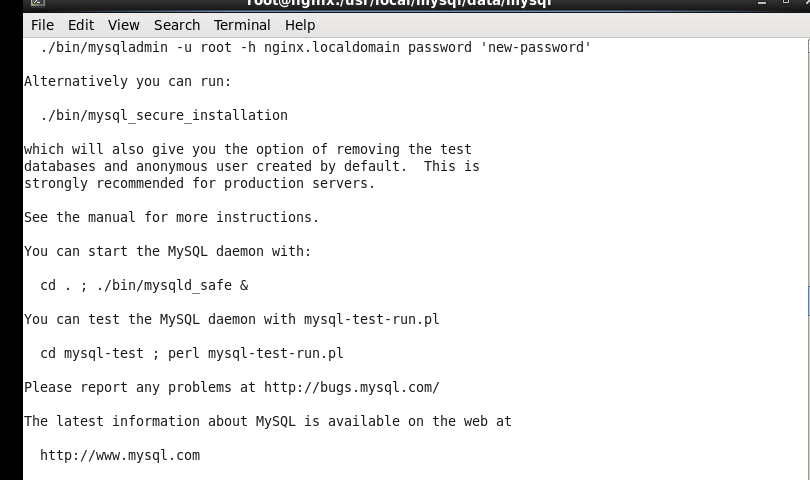The width and height of the screenshot is (810, 480).
Task: Click the 'See the manual' text line
Action: [172, 217]
